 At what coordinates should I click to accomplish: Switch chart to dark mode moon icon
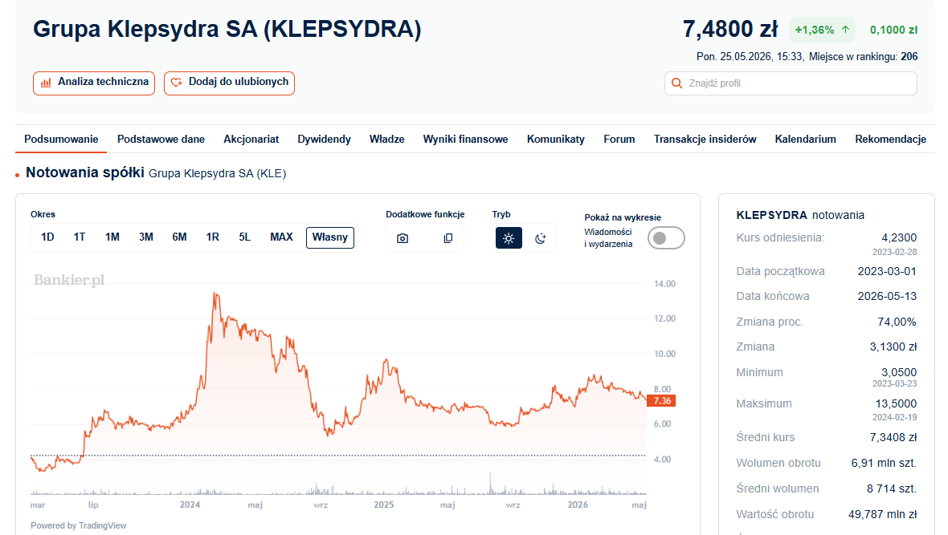coord(541,238)
